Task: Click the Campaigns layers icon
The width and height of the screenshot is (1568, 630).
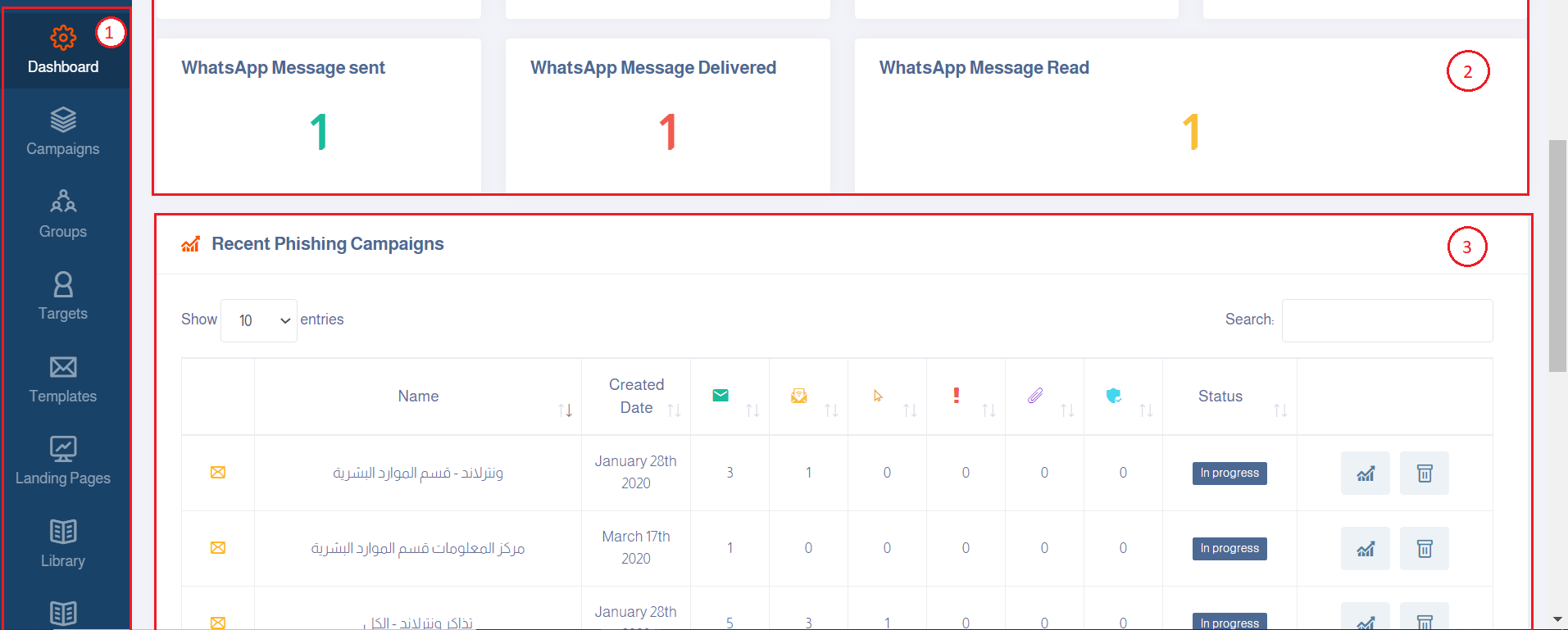Action: coord(63,120)
